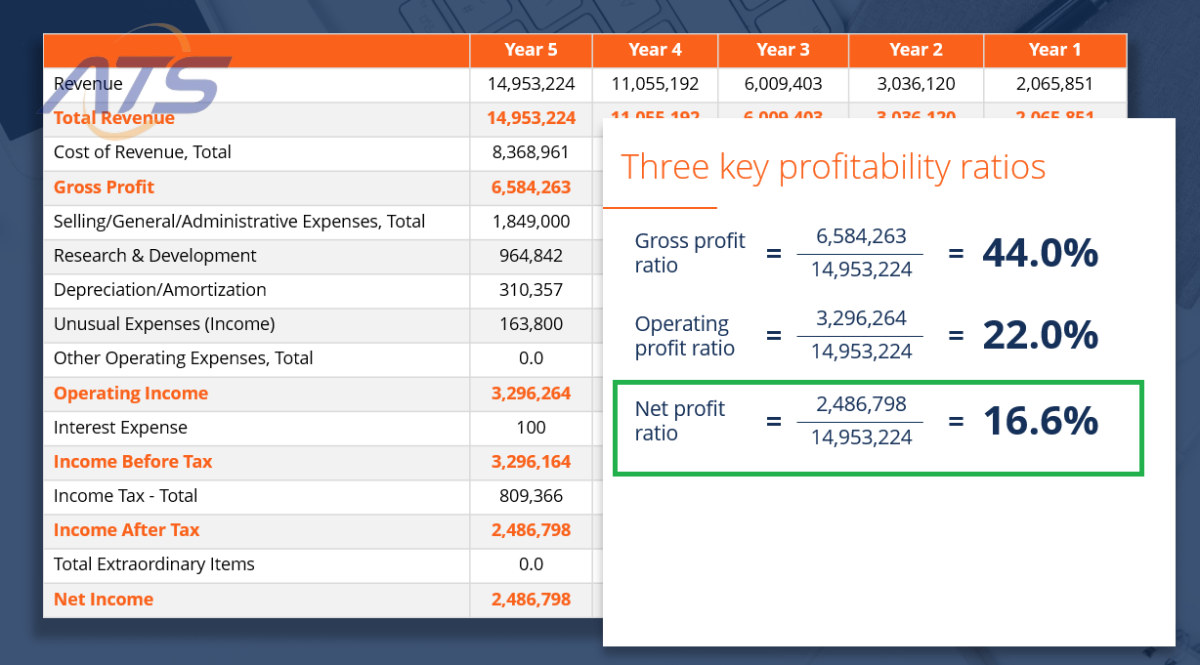The image size is (1200, 665).
Task: Click the Year 3 column header
Action: 783,50
